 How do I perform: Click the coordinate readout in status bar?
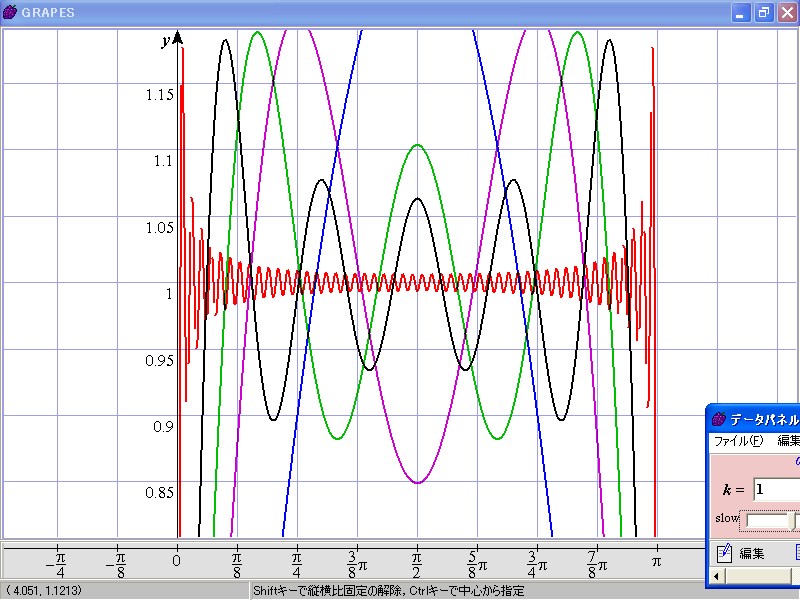[38, 591]
